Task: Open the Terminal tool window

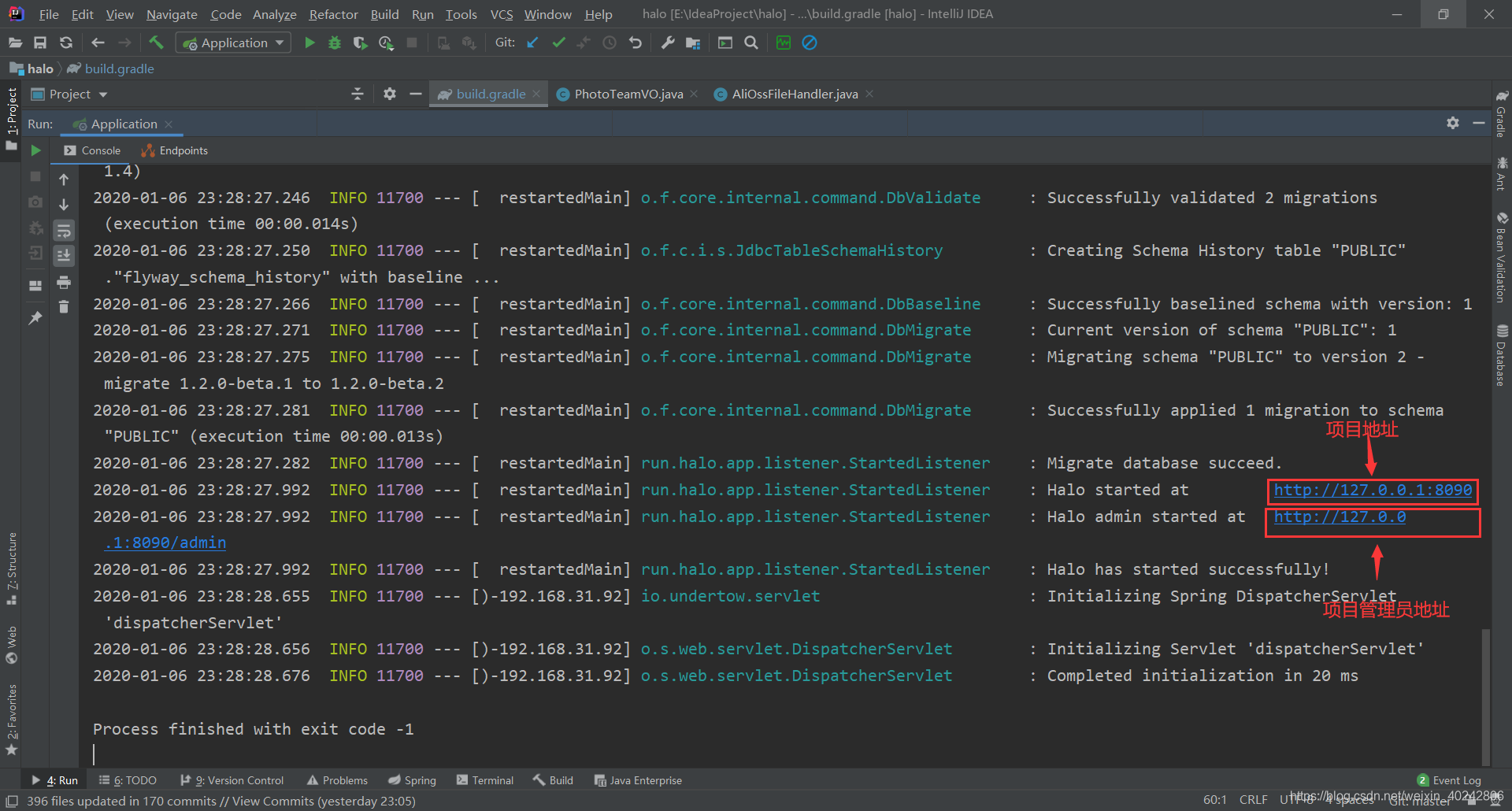Action: pos(485,780)
